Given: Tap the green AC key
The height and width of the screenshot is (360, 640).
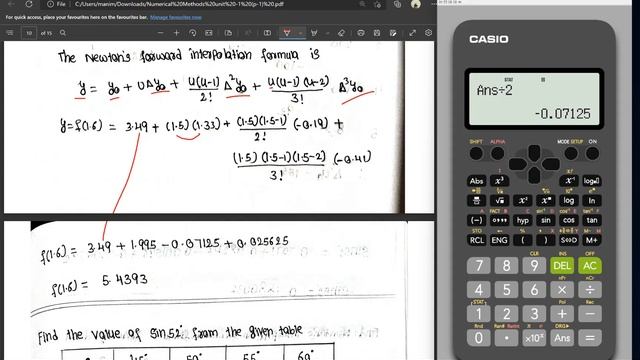Looking at the screenshot, I should (x=590, y=266).
